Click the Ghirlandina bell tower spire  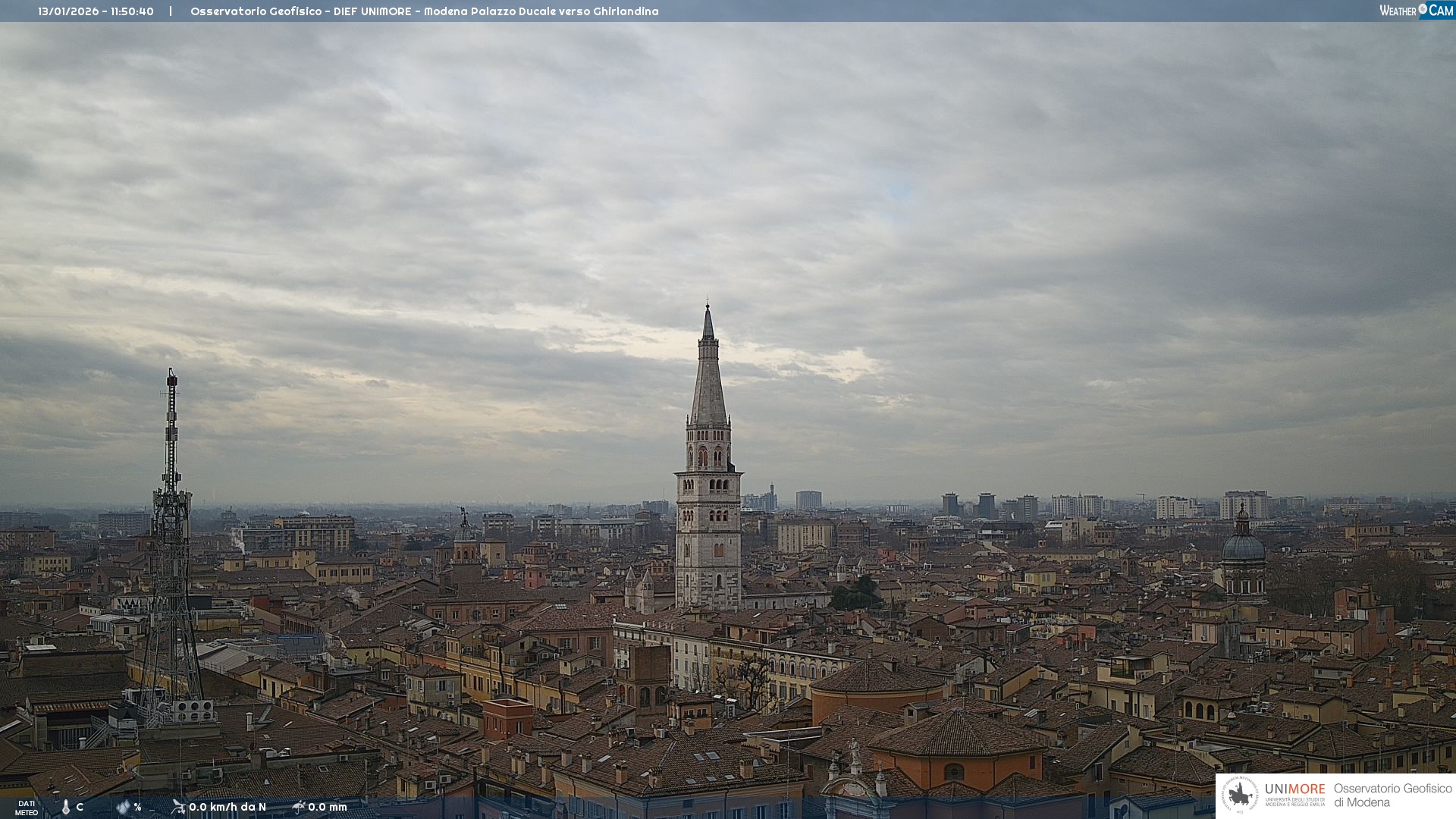[708, 379]
